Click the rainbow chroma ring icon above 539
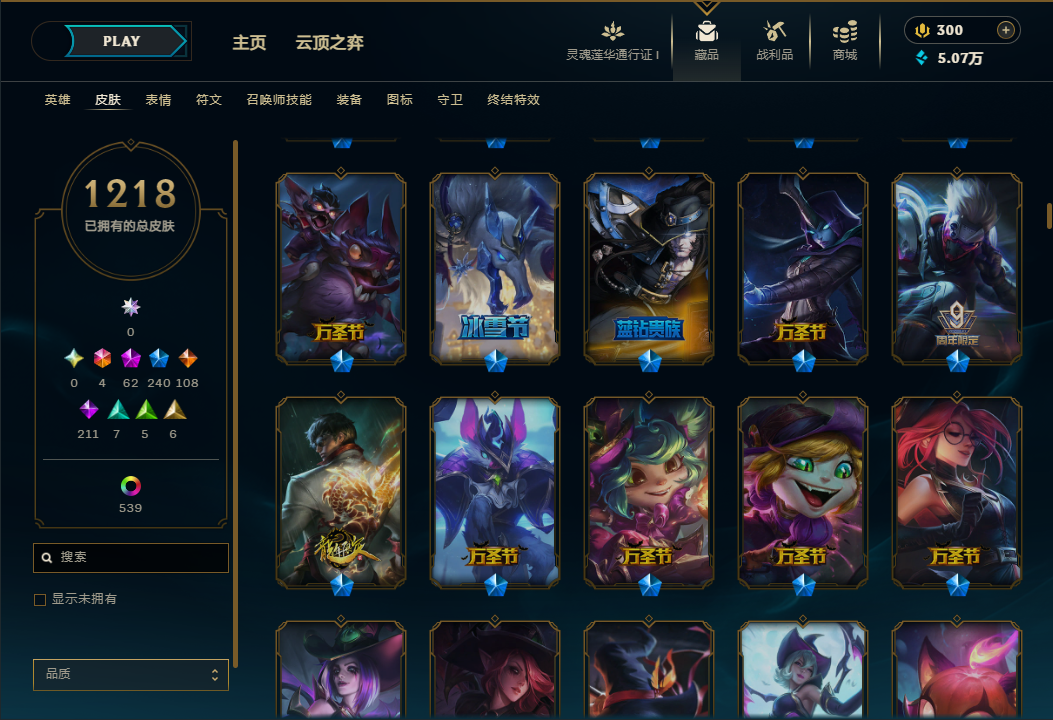The height and width of the screenshot is (720, 1053). (x=130, y=486)
